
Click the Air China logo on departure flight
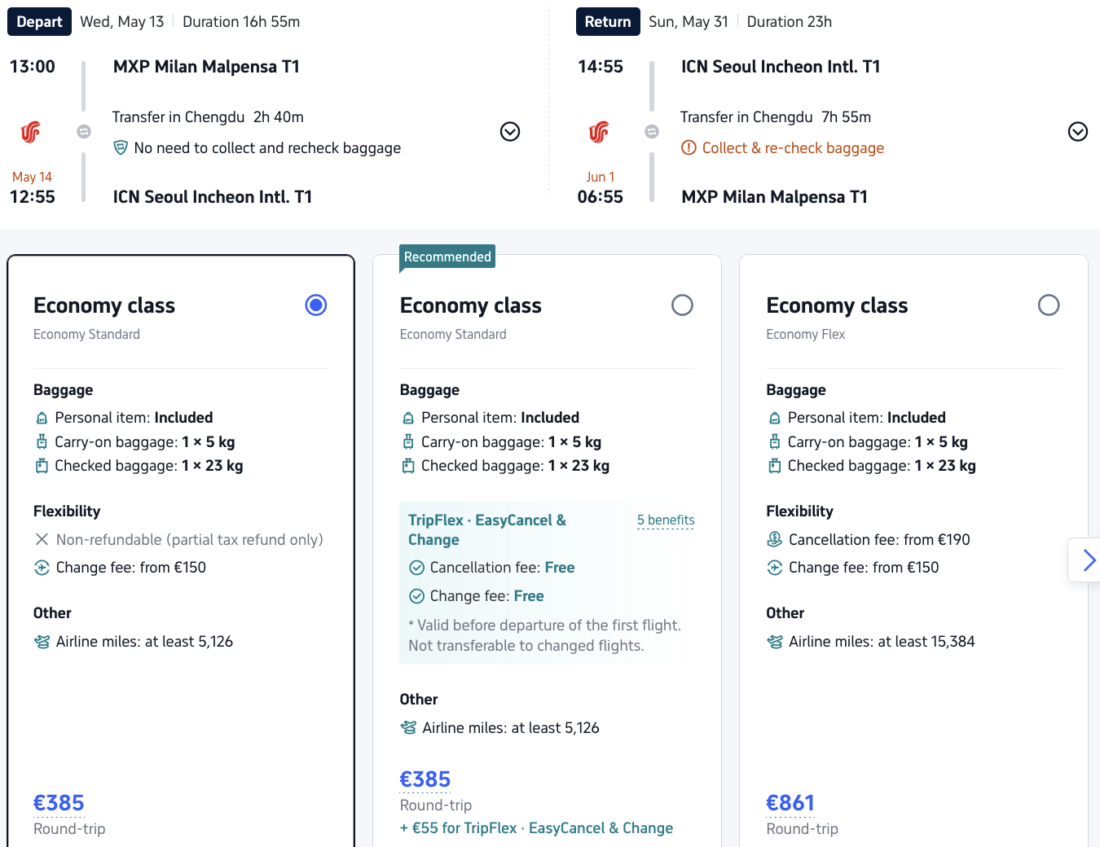point(31,132)
